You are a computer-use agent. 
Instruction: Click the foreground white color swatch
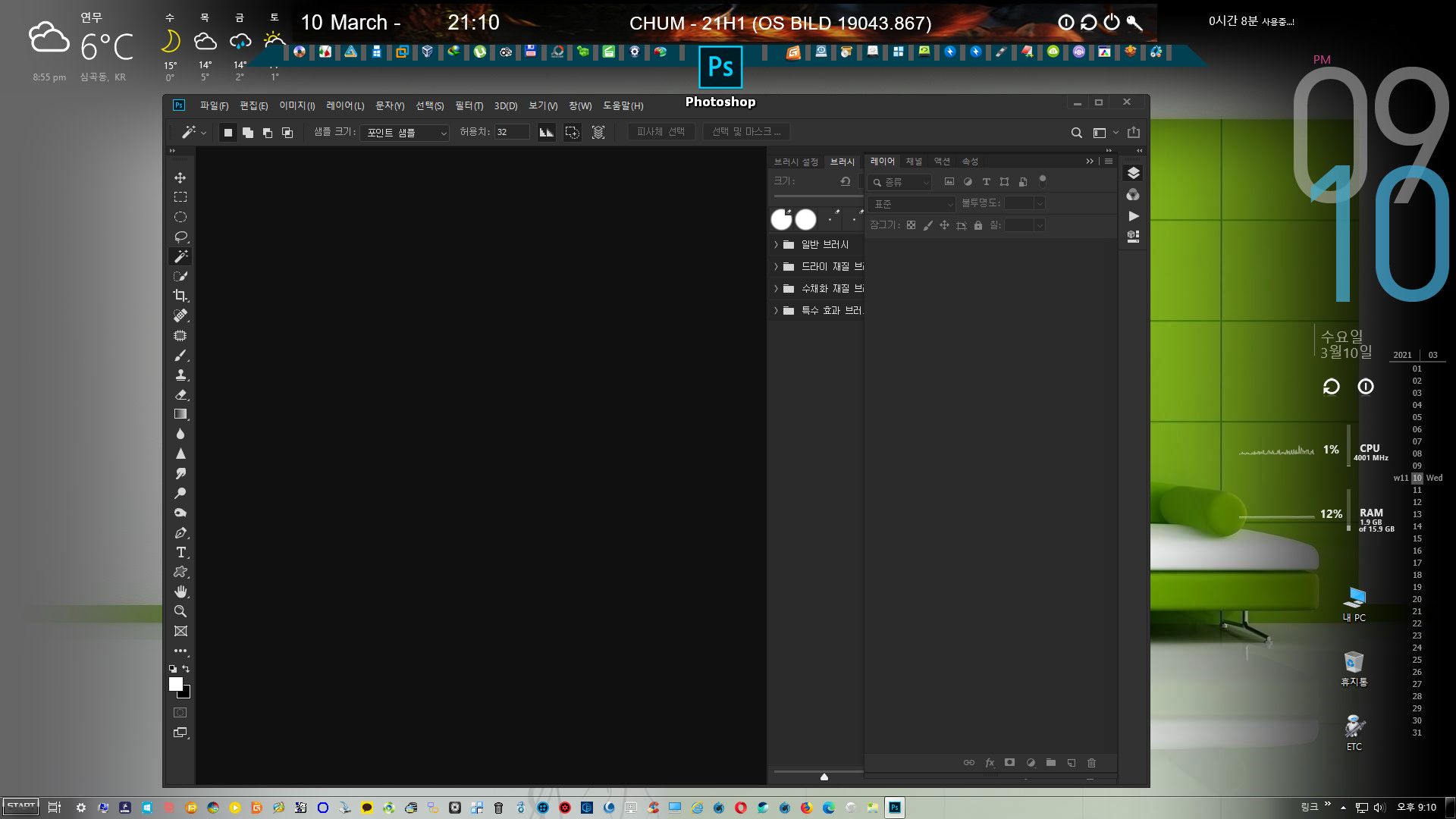coord(175,683)
